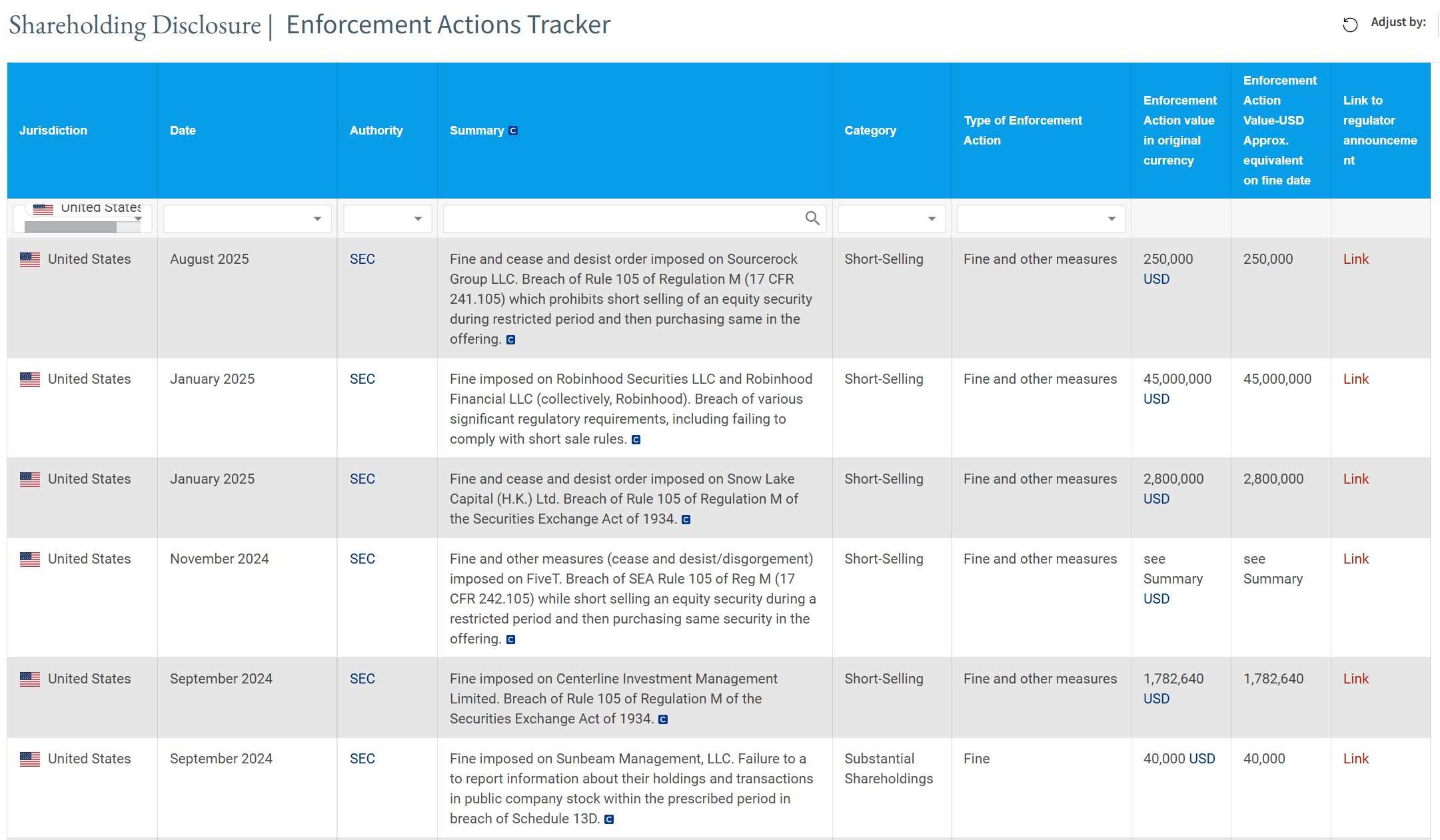Click the reset refresh icon near Adjust by

coord(1349,25)
